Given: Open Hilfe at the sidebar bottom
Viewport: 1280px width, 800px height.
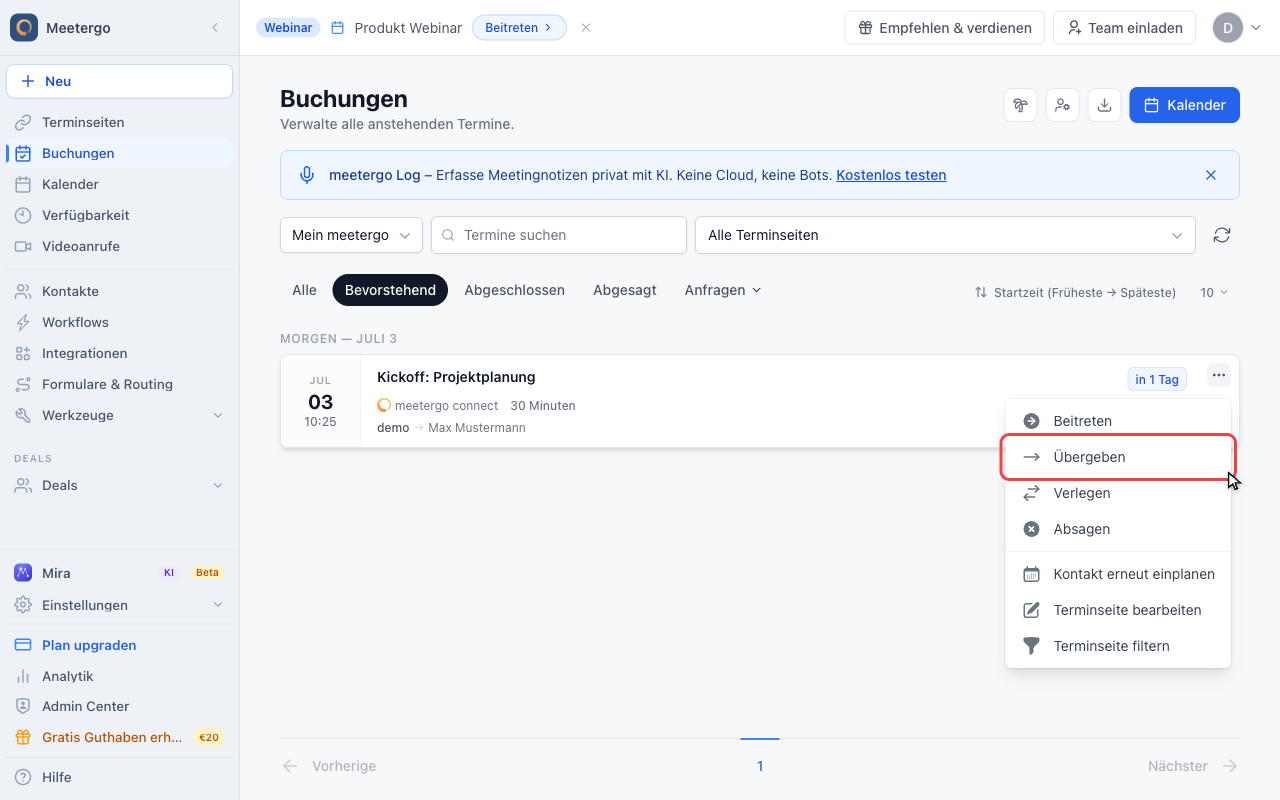Looking at the screenshot, I should 119,777.
